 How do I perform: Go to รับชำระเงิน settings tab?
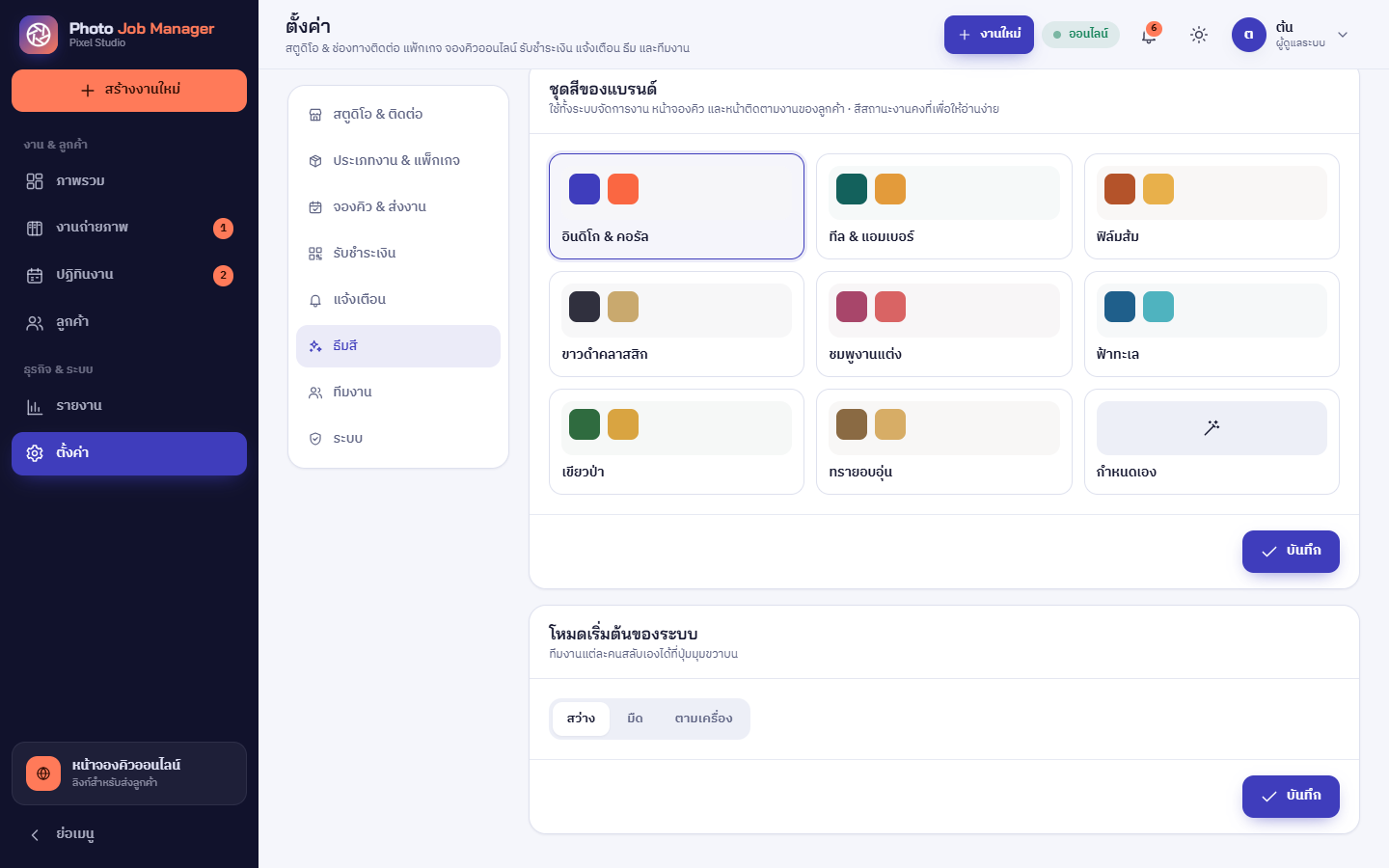pyautogui.click(x=398, y=254)
